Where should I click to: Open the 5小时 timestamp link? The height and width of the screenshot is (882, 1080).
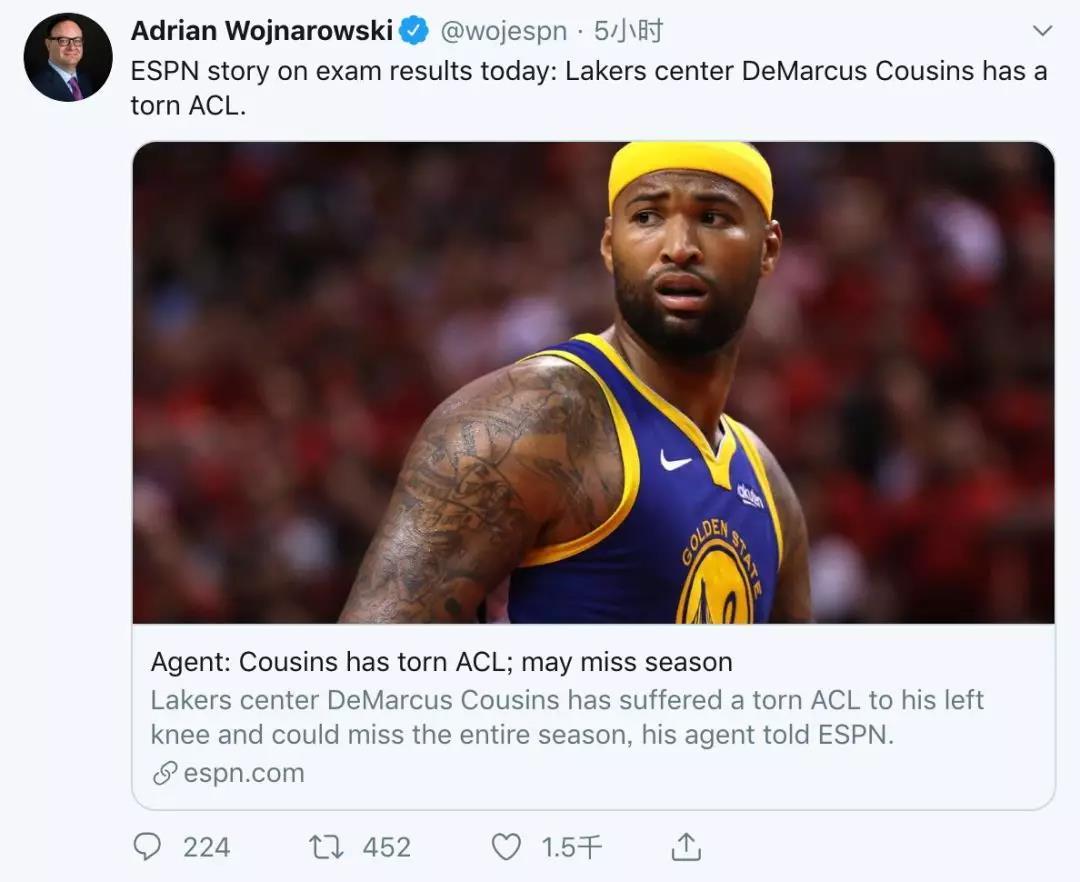coord(627,31)
